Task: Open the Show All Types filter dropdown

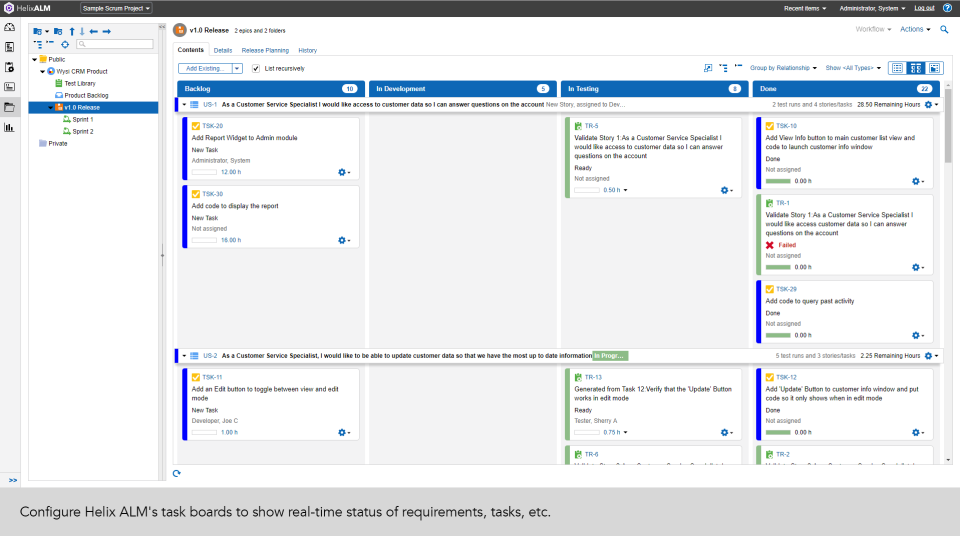Action: tap(853, 68)
